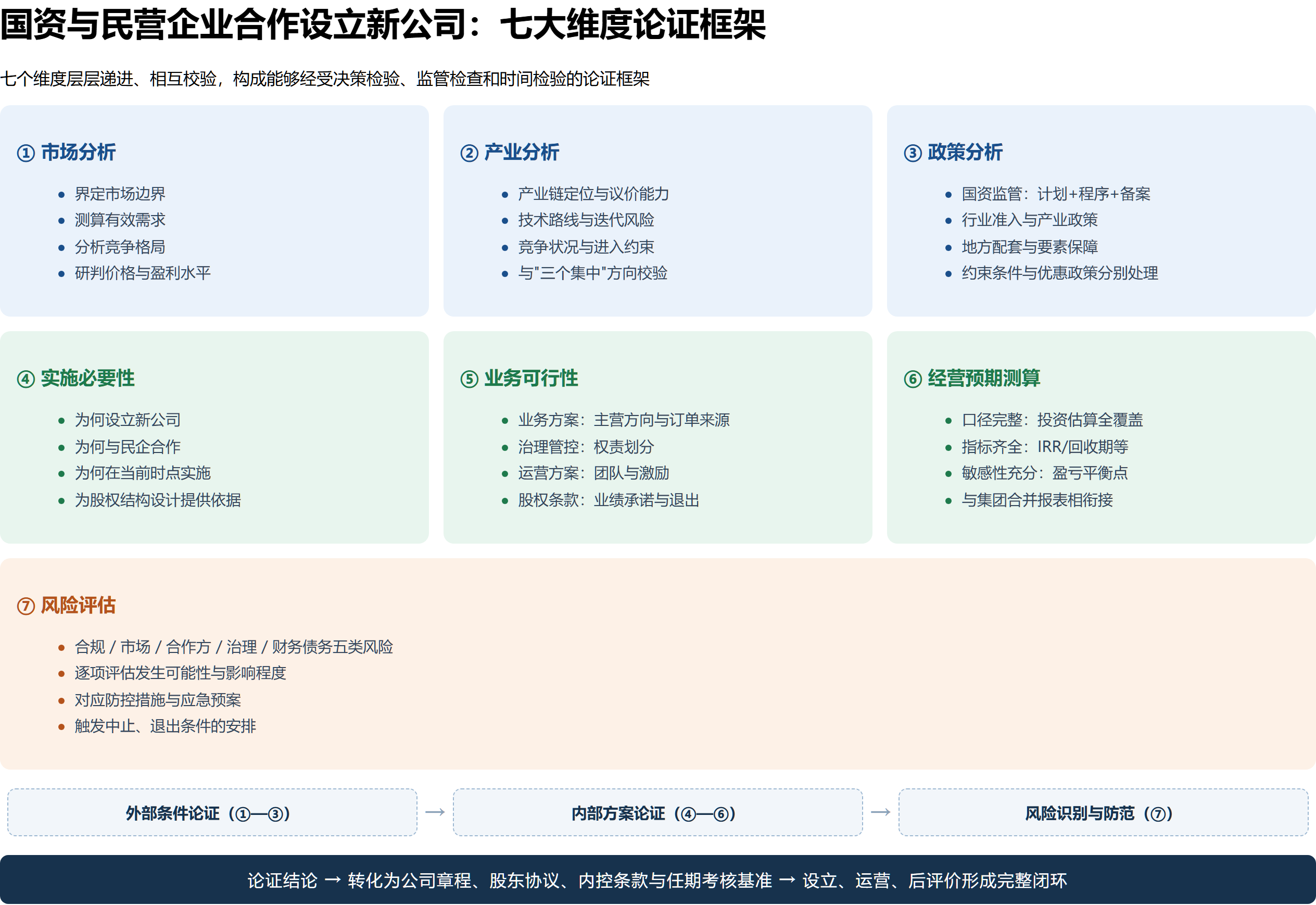Click bullet 与集团合并报表相衔接
Screen dimensions: 1316x905
click(x=1037, y=500)
